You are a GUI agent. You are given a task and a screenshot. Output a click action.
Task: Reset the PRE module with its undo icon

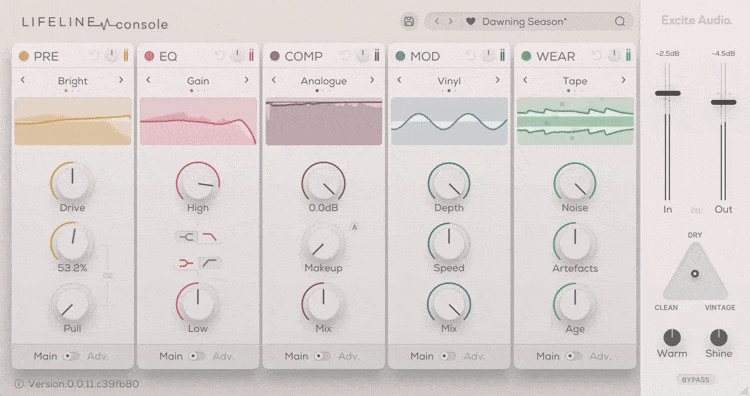[94, 56]
